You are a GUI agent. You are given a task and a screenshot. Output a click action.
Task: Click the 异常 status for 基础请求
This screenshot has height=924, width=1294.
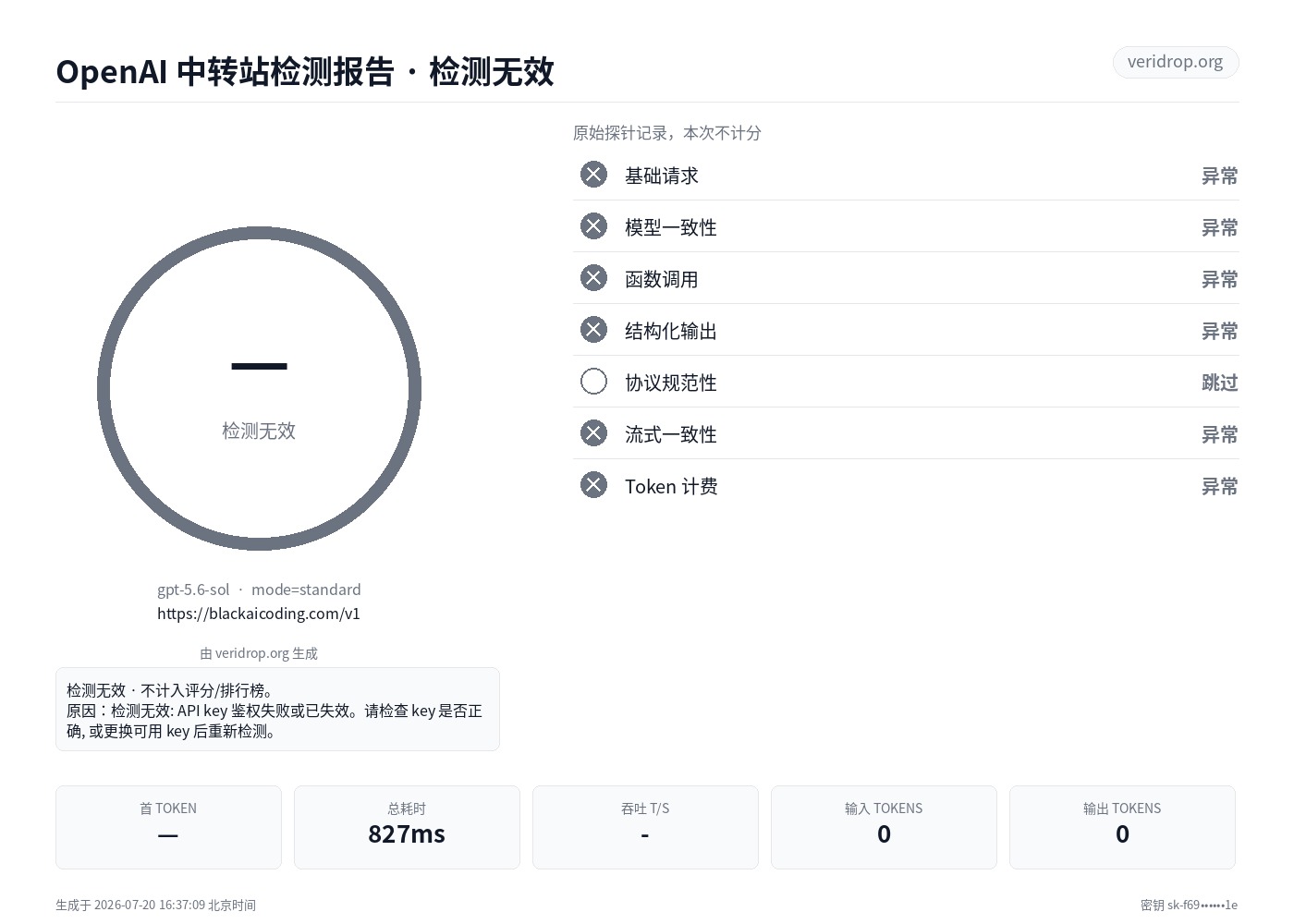tap(1219, 176)
